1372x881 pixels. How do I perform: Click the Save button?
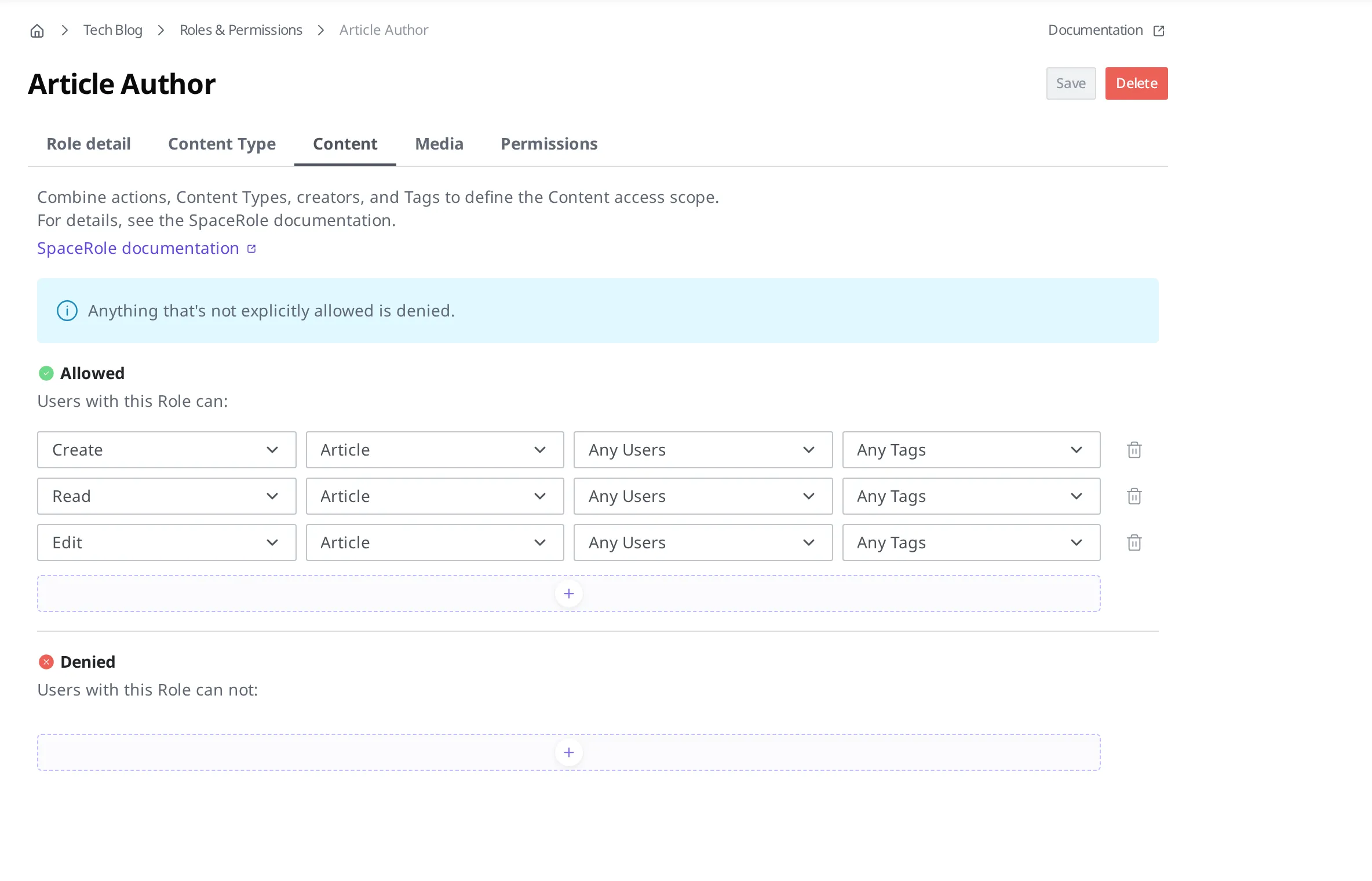1071,83
